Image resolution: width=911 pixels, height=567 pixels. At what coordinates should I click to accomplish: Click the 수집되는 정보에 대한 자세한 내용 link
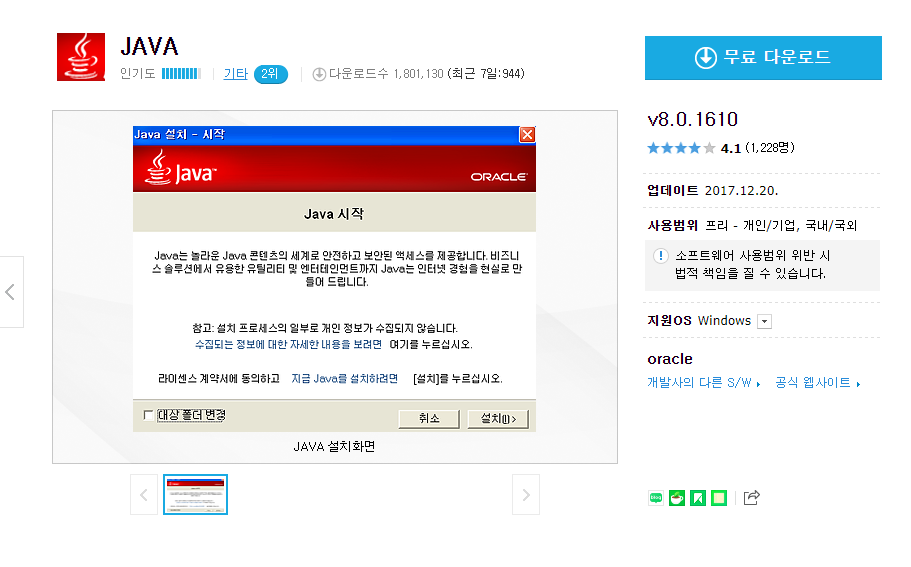(x=288, y=344)
